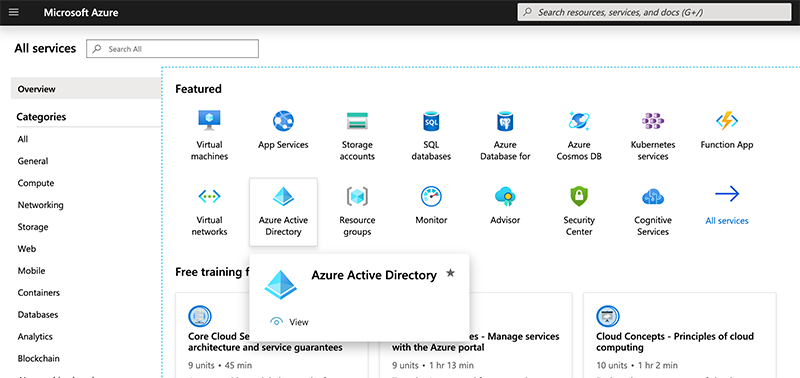Click the '10 units • 1 hr 2 min' text
Viewport: 800px width, 378px height.
click(637, 365)
